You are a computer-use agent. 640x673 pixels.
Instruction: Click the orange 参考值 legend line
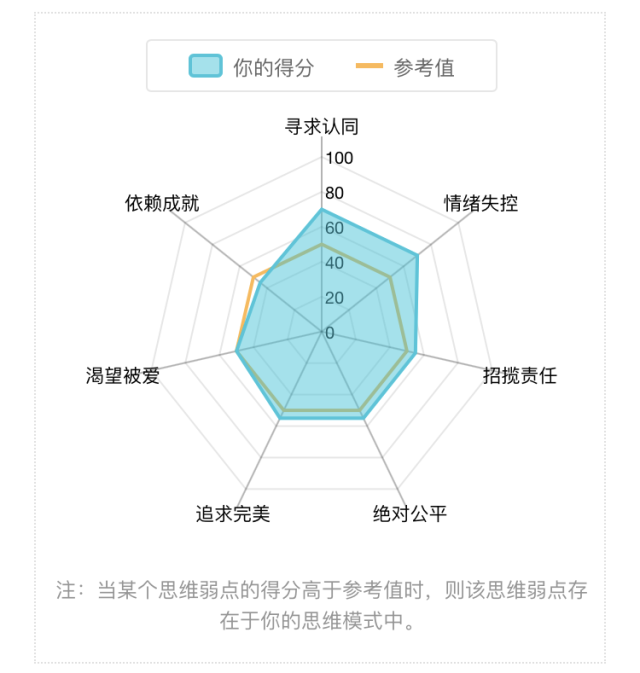click(369, 67)
